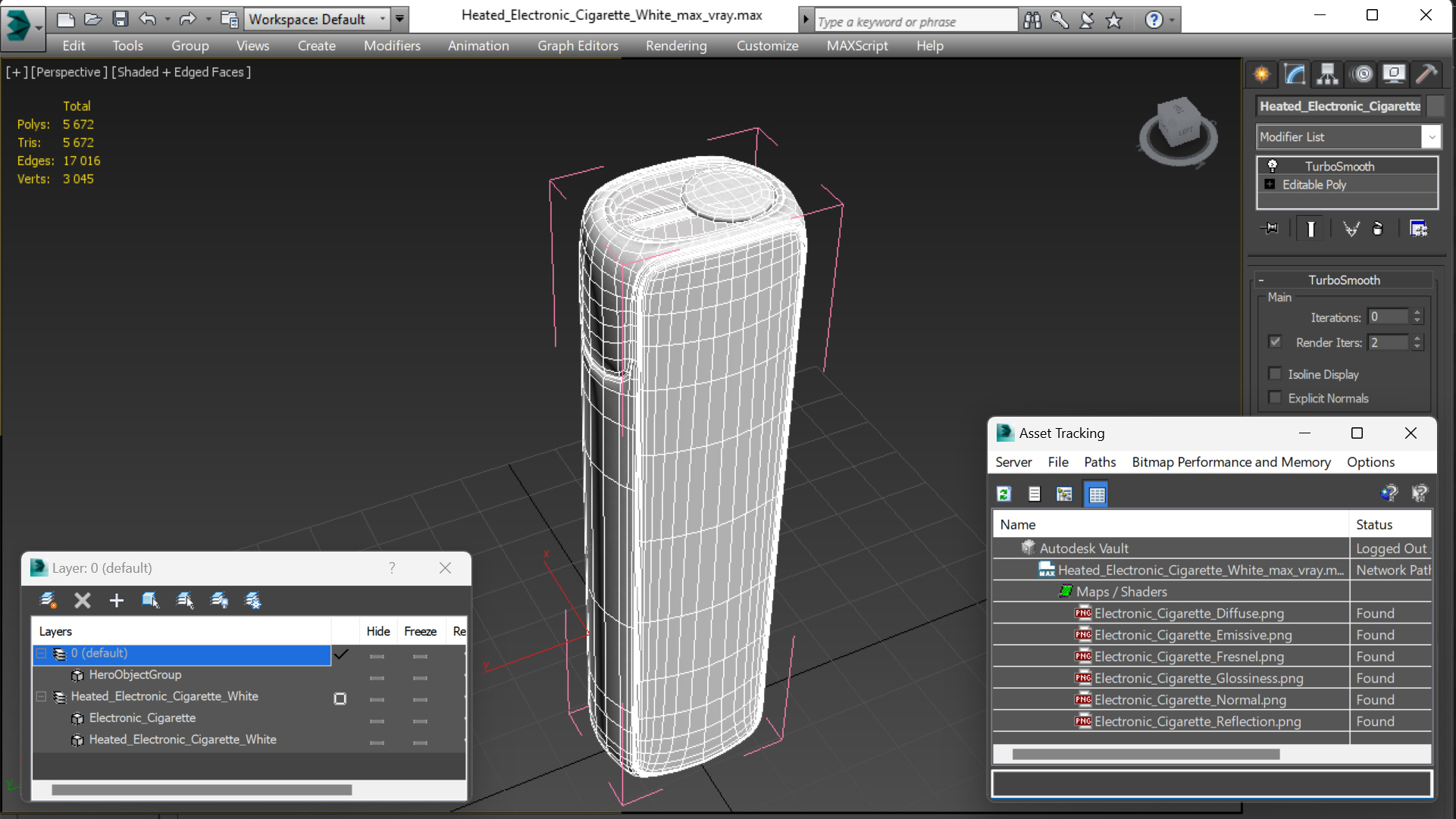Click Configure Modifier Sets icon
This screenshot has height=819, width=1456.
pos(1419,229)
